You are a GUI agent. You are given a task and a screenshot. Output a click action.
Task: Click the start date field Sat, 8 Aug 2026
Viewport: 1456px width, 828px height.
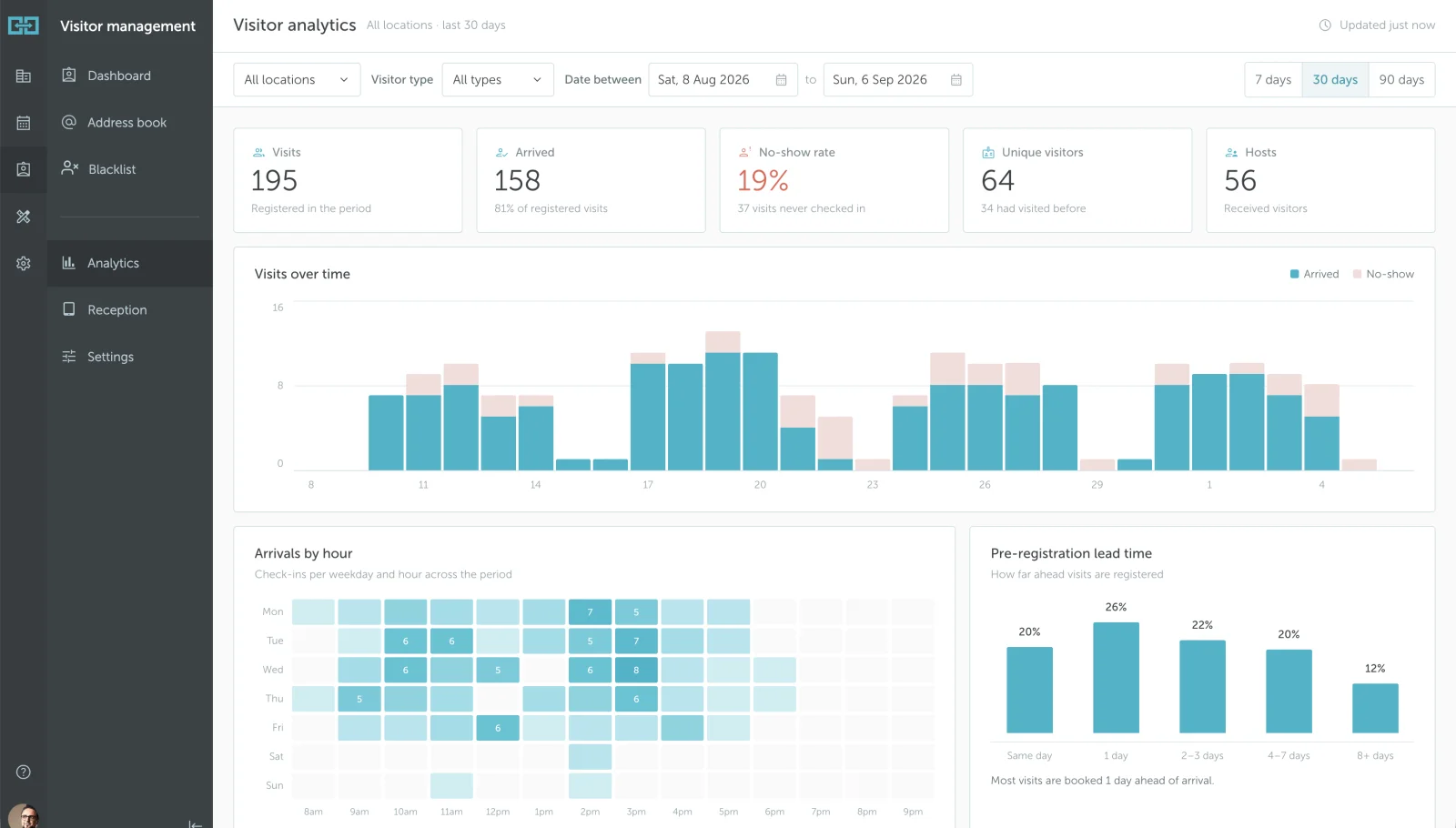(723, 79)
